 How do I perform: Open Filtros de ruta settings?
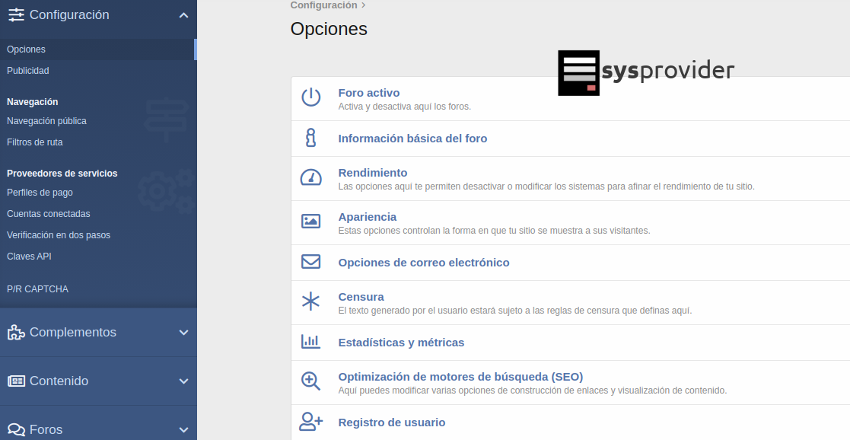[x=35, y=142]
